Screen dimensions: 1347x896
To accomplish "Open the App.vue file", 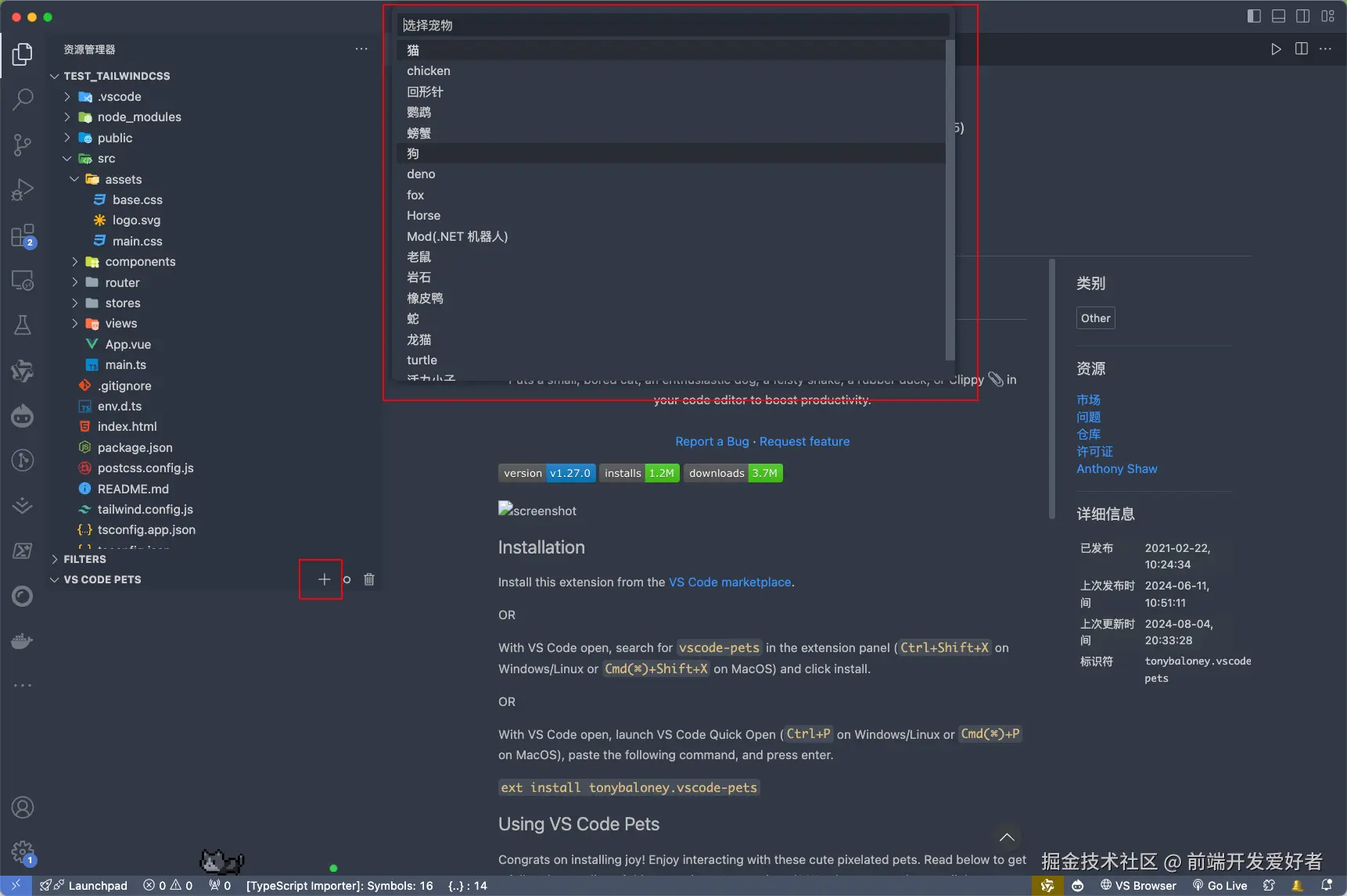I will (128, 344).
